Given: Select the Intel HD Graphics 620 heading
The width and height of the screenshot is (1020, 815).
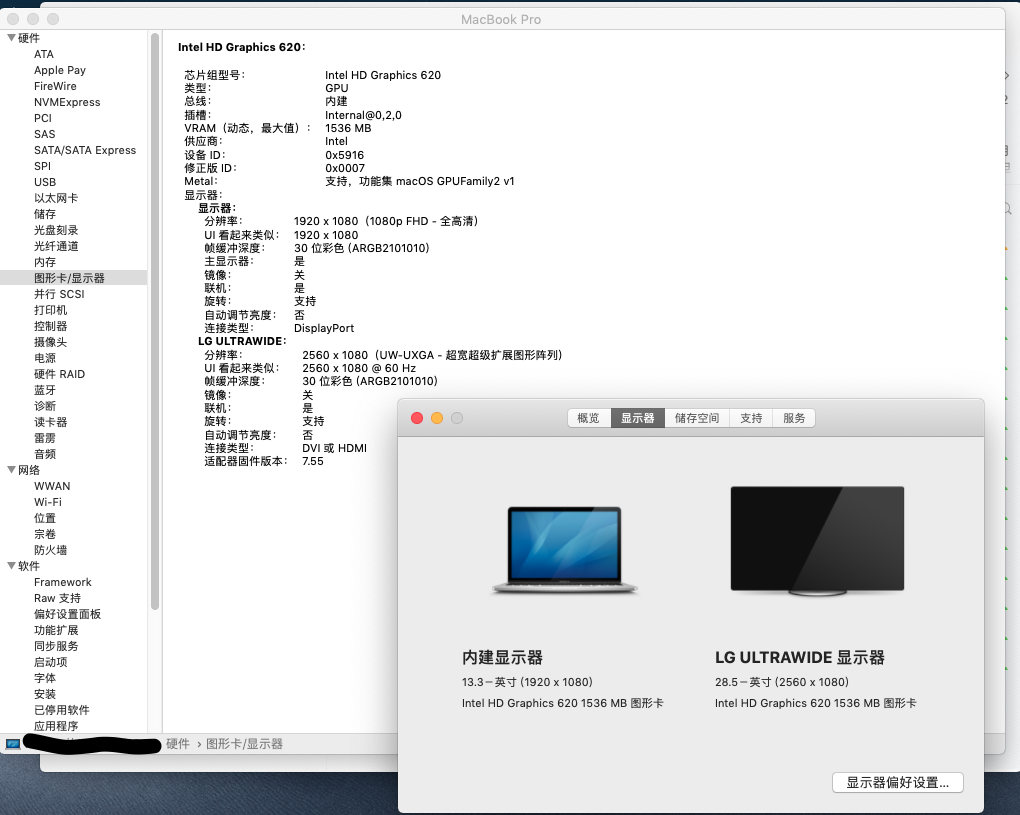Looking at the screenshot, I should pos(241,47).
